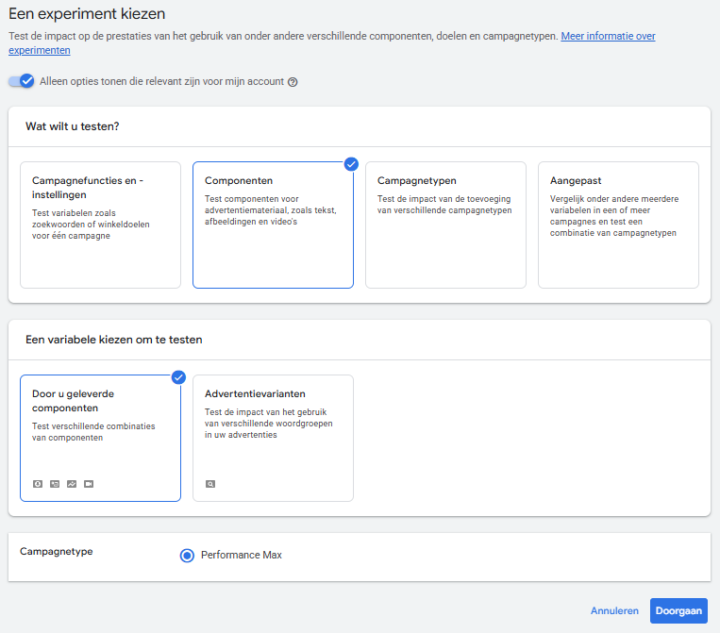Open 'Meer informatie over experimenten' link
The width and height of the screenshot is (720, 633).
[608, 36]
